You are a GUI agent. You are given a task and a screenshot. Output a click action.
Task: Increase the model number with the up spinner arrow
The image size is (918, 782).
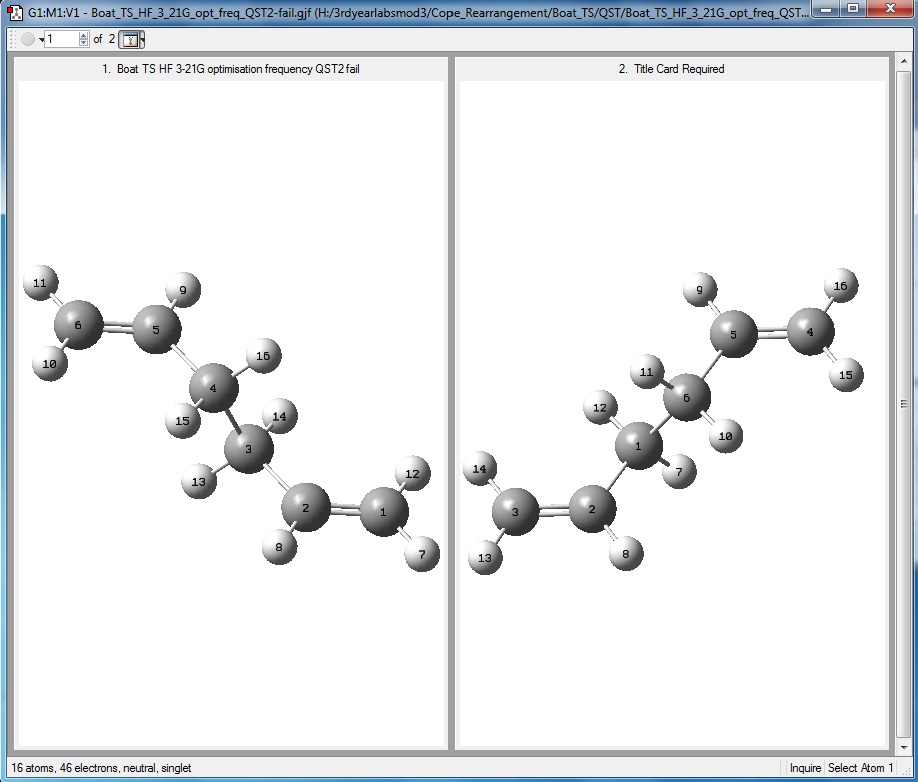tap(83, 35)
